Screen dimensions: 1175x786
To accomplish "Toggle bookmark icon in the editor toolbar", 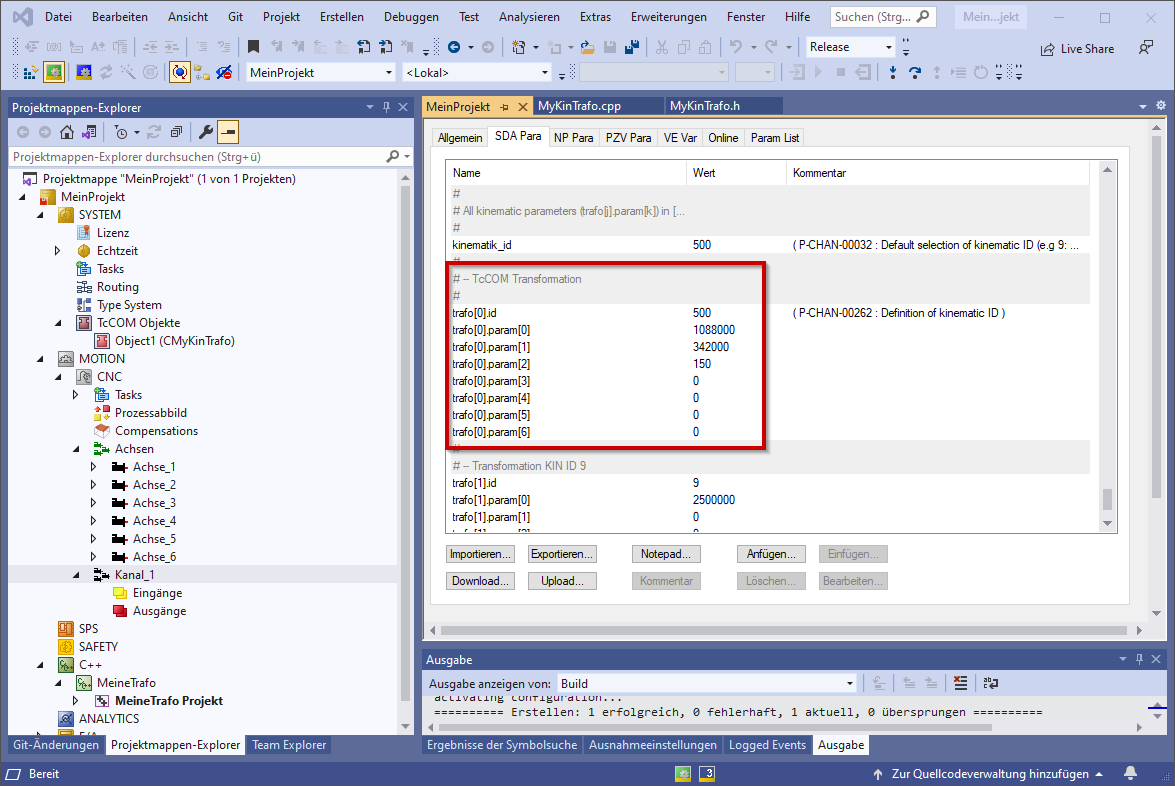I will 253,47.
